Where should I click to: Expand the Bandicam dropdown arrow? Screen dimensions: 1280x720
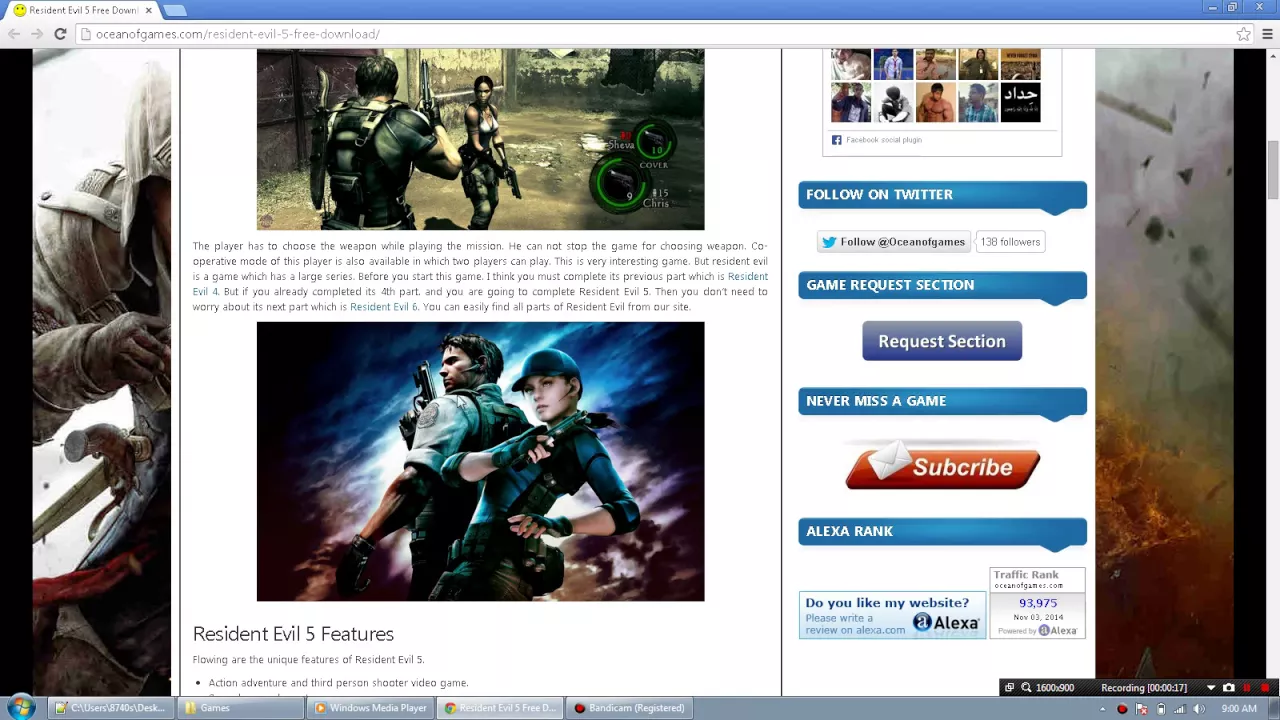pos(1211,688)
